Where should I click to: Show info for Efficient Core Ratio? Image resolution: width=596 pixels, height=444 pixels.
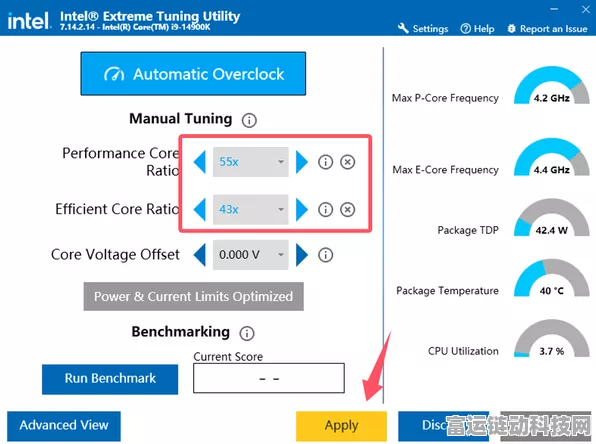pos(325,209)
